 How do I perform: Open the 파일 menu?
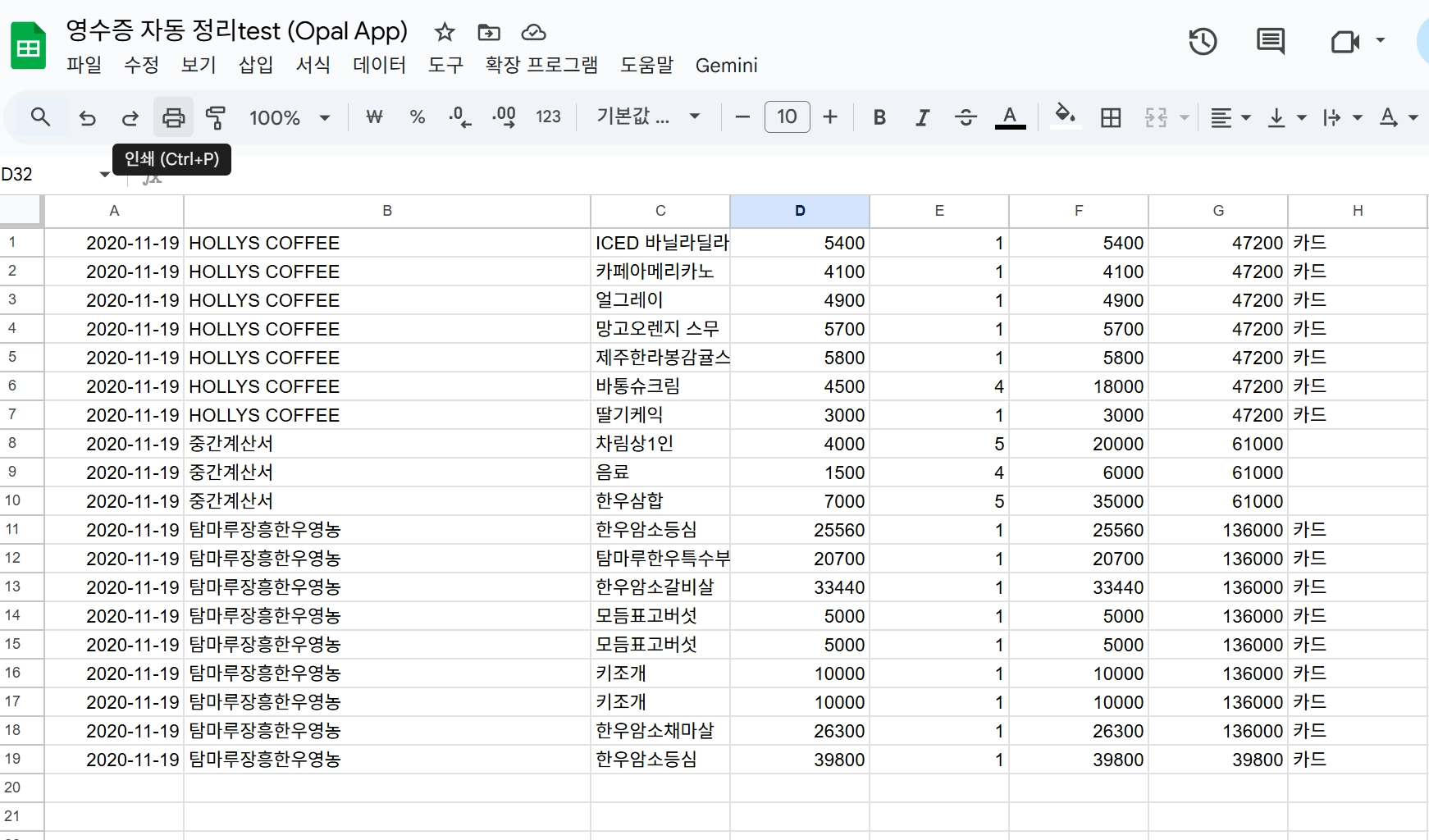(84, 65)
